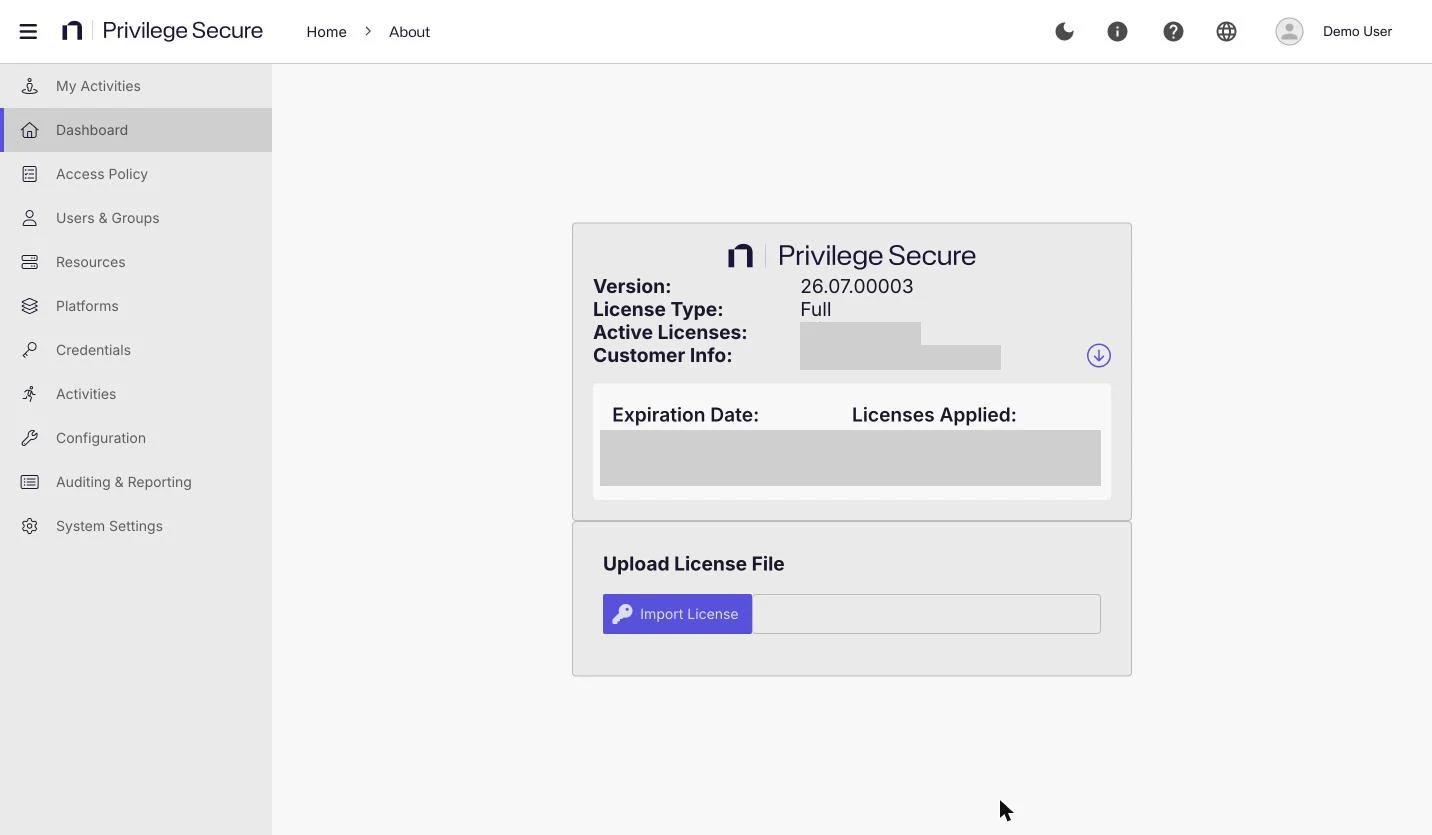Viewport: 1432px width, 835px height.
Task: Open the Demo User avatar menu
Action: coord(1289,31)
